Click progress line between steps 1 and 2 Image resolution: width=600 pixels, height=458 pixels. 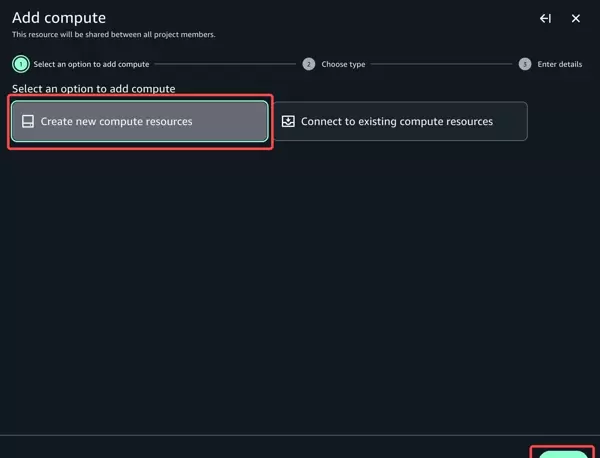226,64
